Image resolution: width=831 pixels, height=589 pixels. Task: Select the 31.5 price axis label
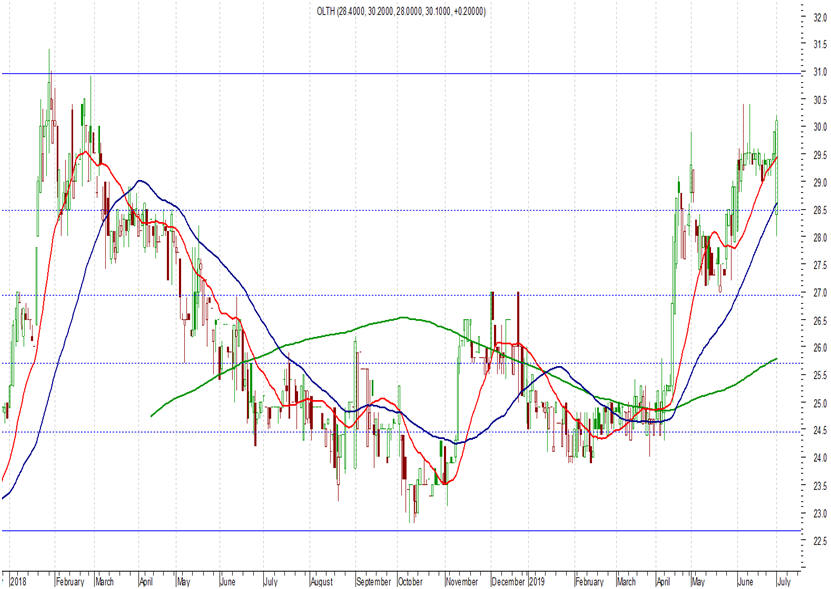pyautogui.click(x=820, y=45)
